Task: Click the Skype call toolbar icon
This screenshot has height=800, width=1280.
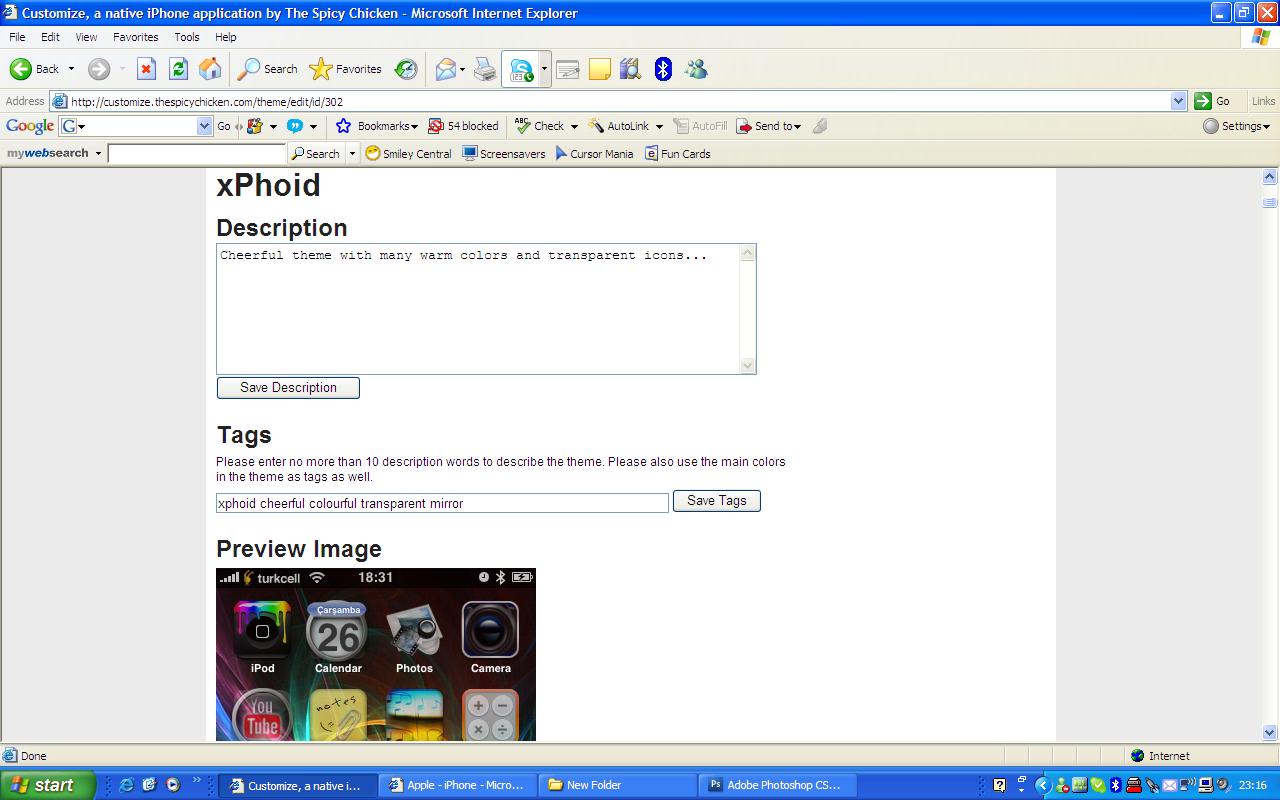Action: click(521, 69)
